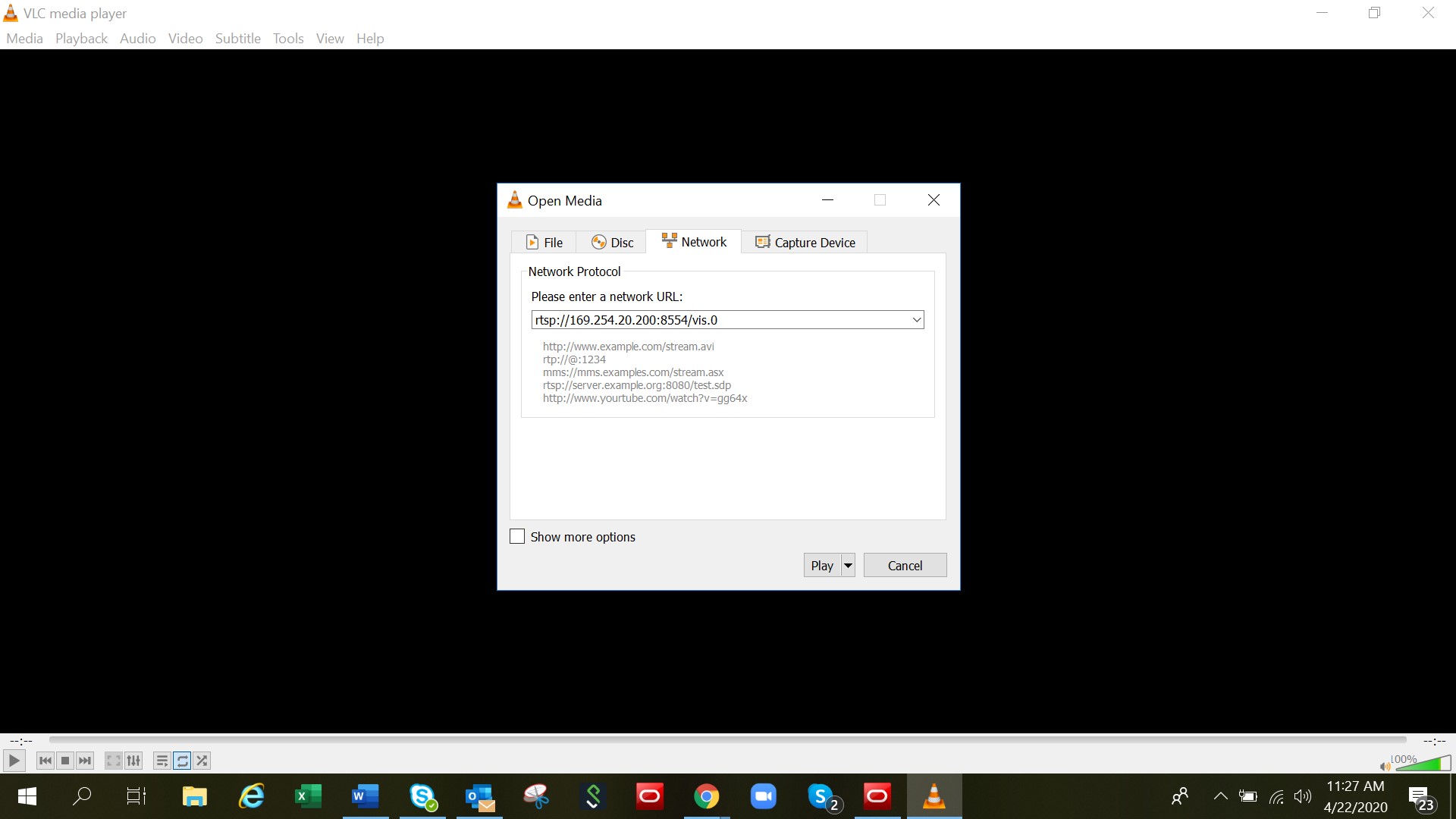The width and height of the screenshot is (1456, 819).
Task: Click the Cancel button
Action: [905, 566]
